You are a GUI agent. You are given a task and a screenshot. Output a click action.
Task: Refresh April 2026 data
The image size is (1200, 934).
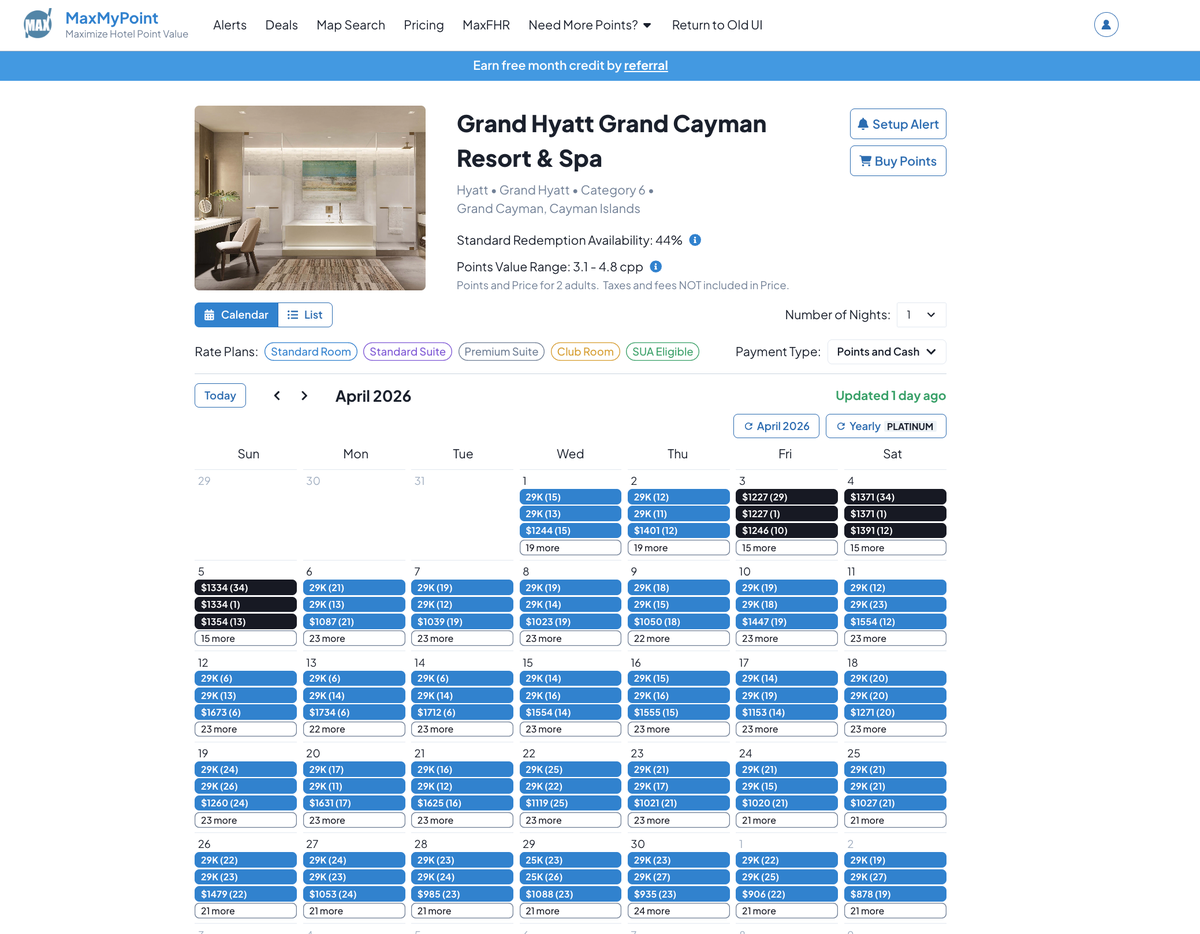(x=776, y=426)
